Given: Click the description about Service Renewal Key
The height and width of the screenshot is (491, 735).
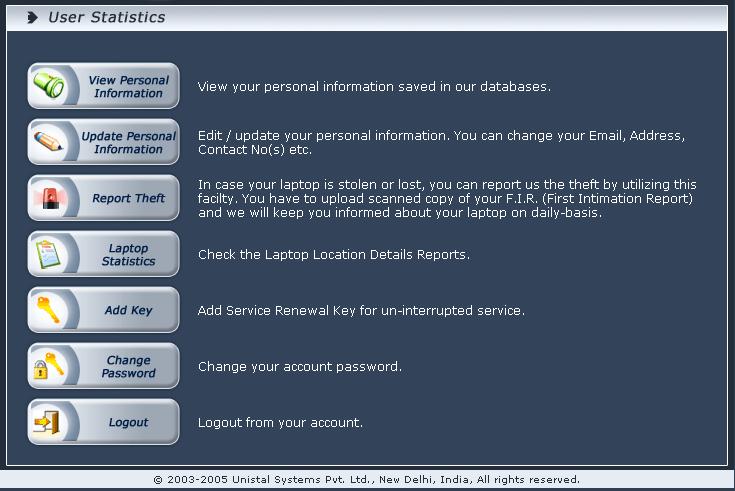Looking at the screenshot, I should pos(361,311).
